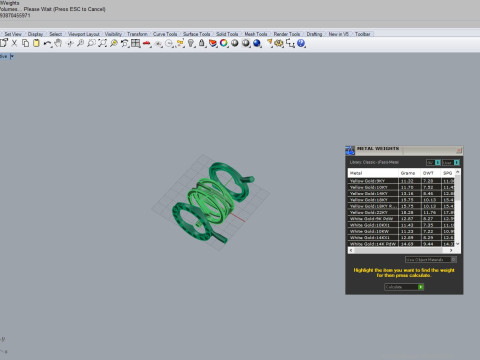Select the Pan hand tool
This screenshot has width=480, height=360.
pos(58,43)
